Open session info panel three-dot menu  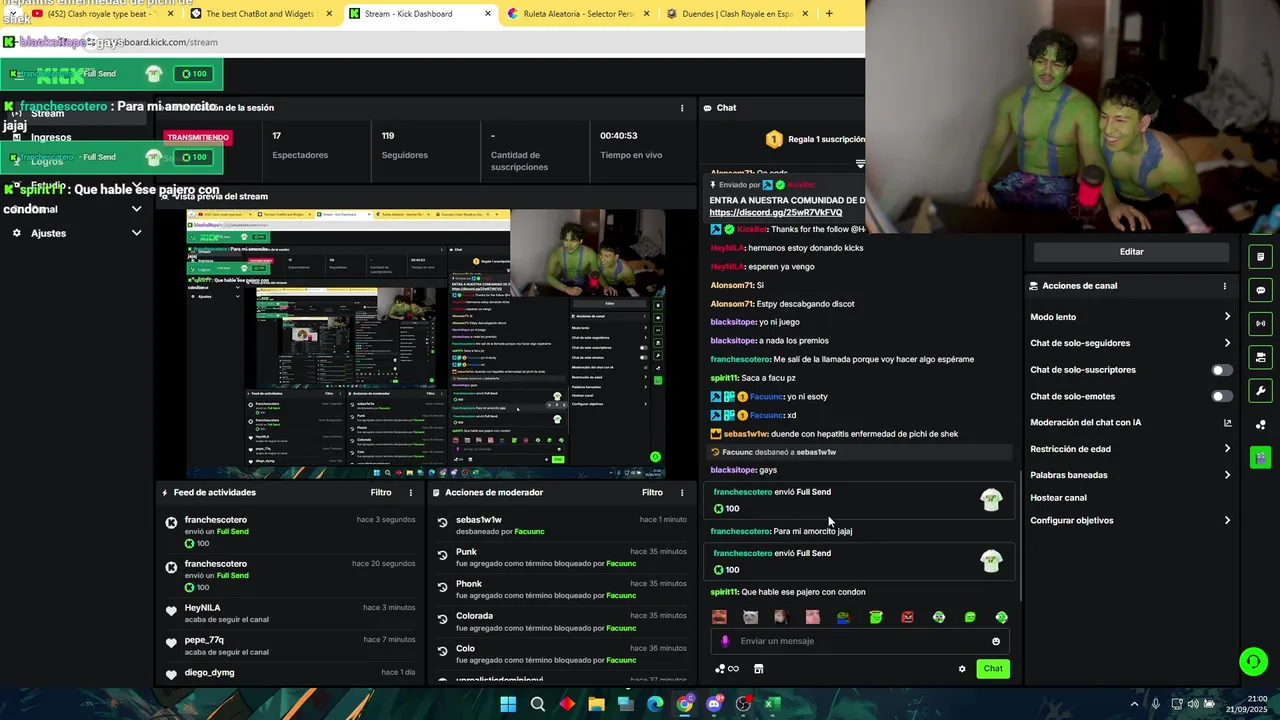point(682,108)
